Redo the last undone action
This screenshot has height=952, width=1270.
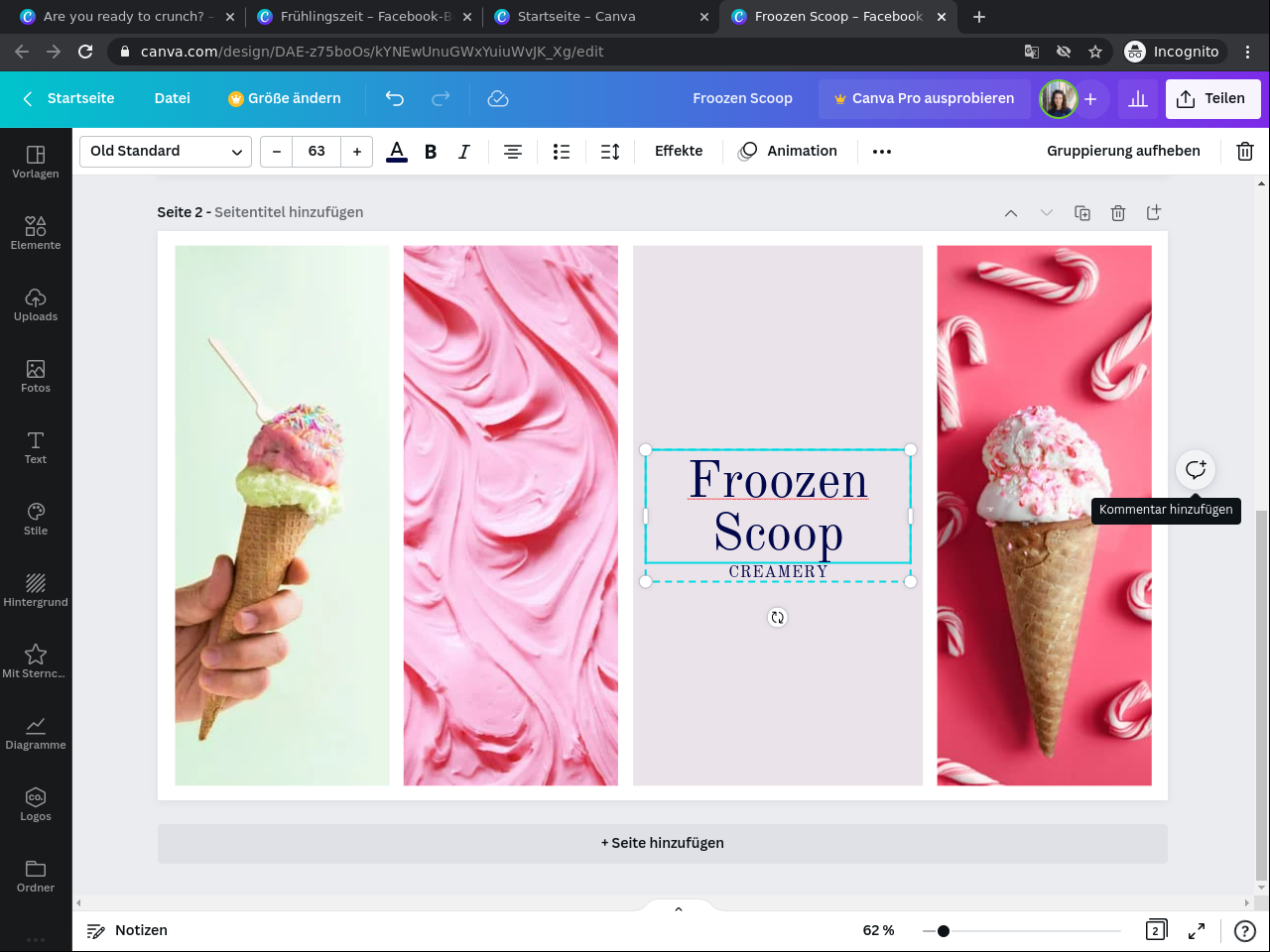pyautogui.click(x=441, y=98)
